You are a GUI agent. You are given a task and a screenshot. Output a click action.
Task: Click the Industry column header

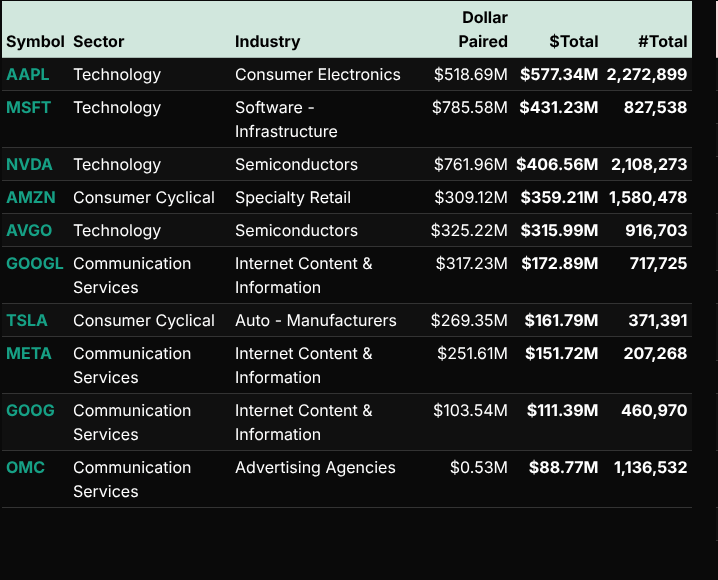point(267,42)
